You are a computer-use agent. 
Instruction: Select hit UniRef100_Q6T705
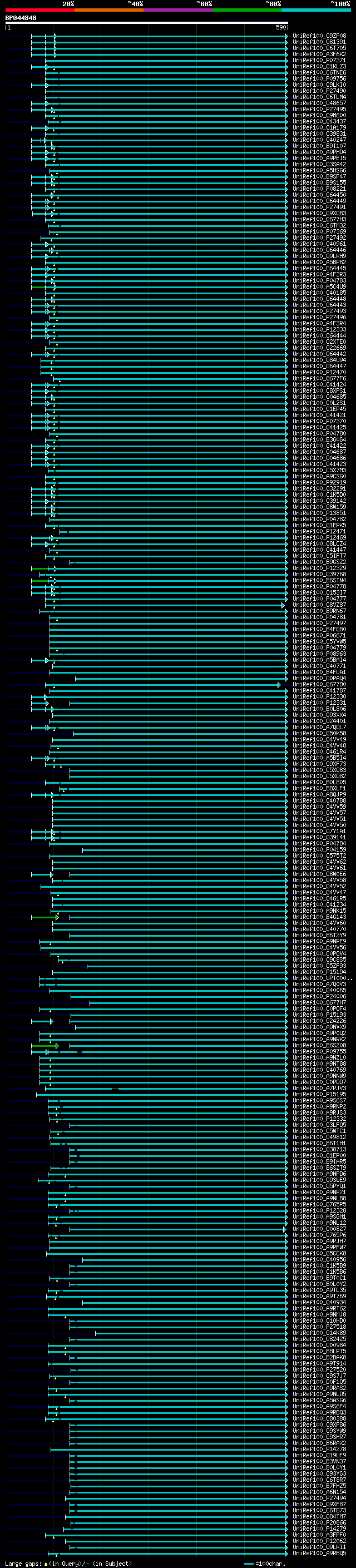pyautogui.click(x=319, y=48)
